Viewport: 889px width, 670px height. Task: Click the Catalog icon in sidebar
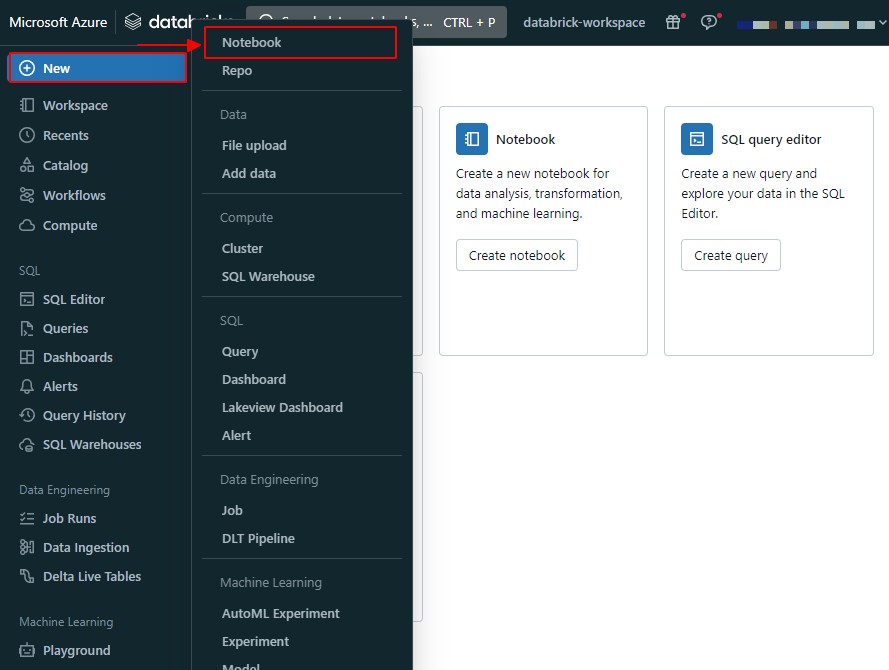(x=27, y=166)
